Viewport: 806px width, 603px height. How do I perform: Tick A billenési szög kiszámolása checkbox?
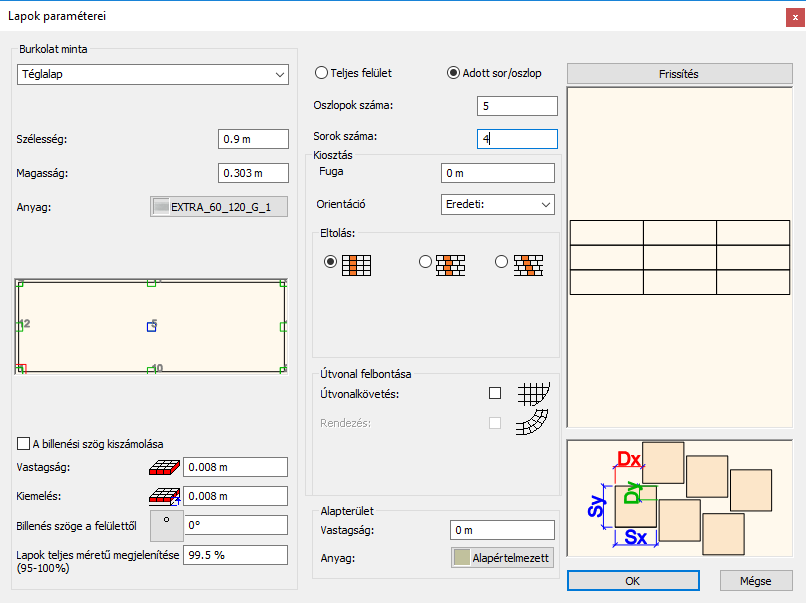(x=23, y=444)
